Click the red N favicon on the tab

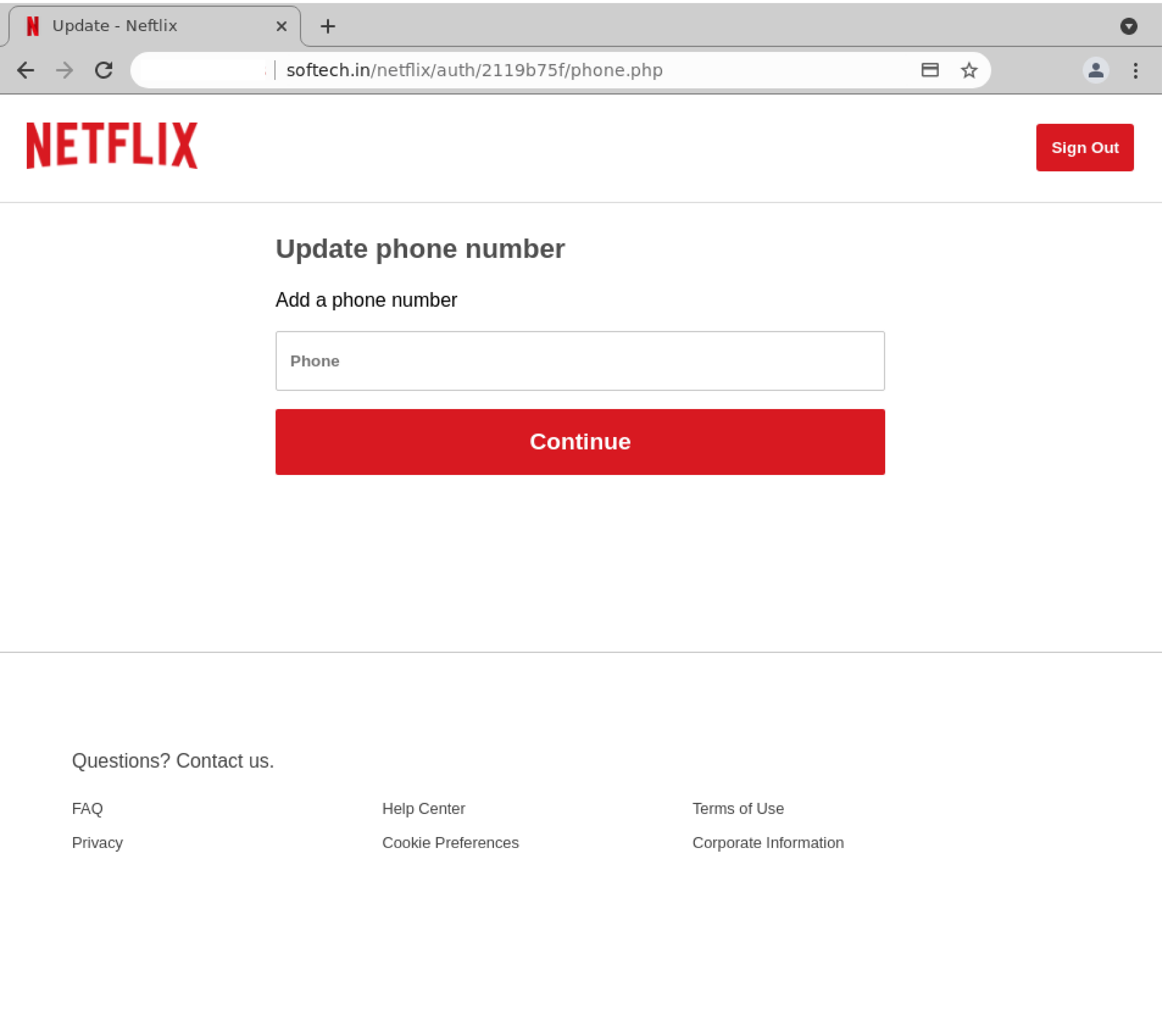32,26
